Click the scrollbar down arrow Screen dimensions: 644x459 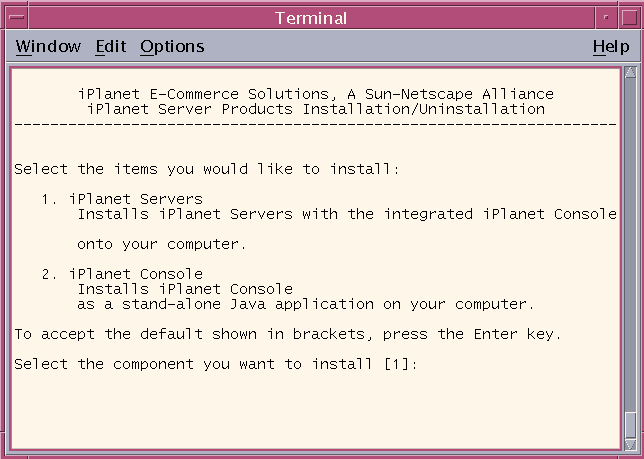[630, 445]
